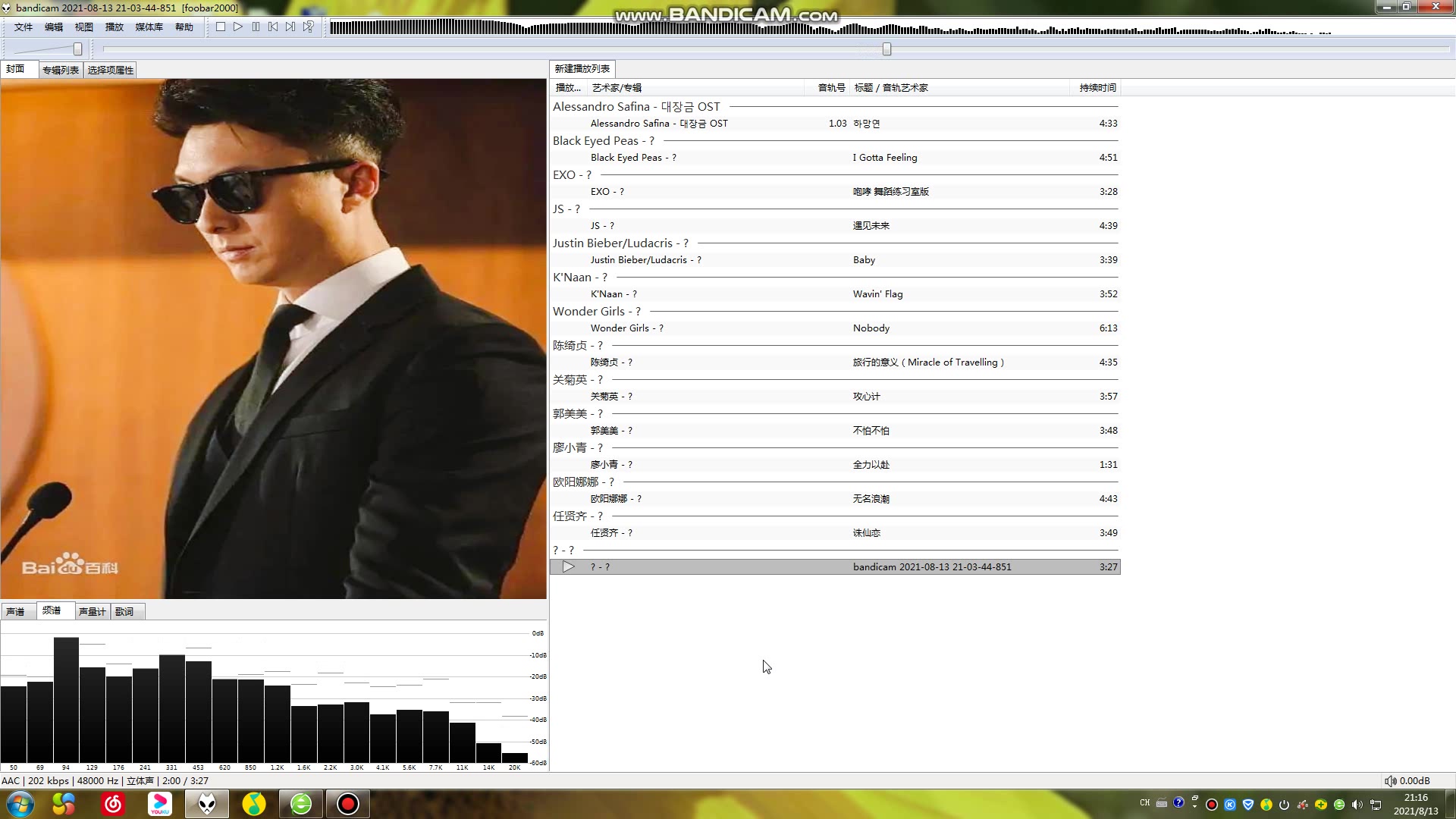Click the Kugou K tray icon
The image size is (1456, 819).
point(1230,805)
